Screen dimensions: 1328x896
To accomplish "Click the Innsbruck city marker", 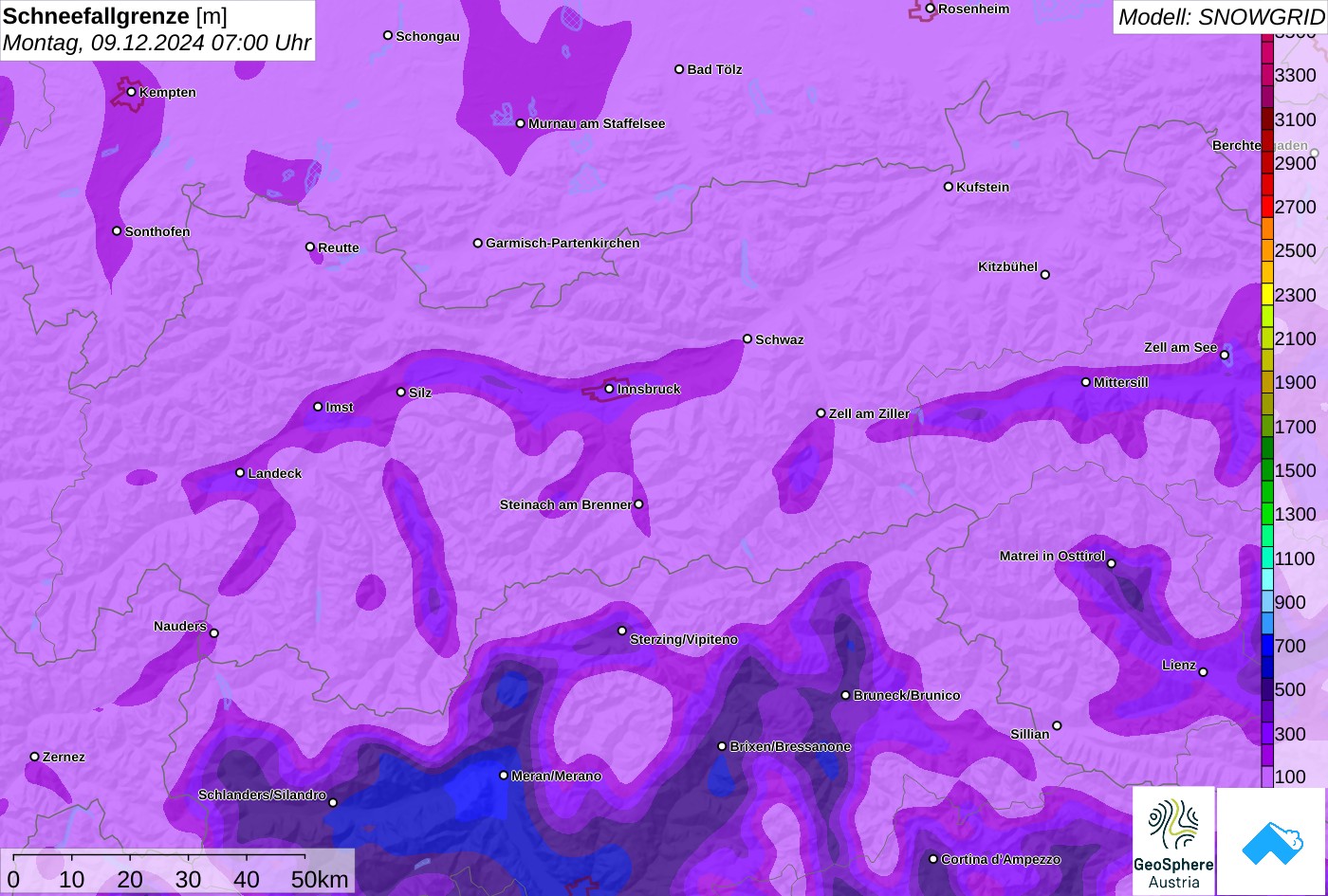I will pyautogui.click(x=610, y=389).
